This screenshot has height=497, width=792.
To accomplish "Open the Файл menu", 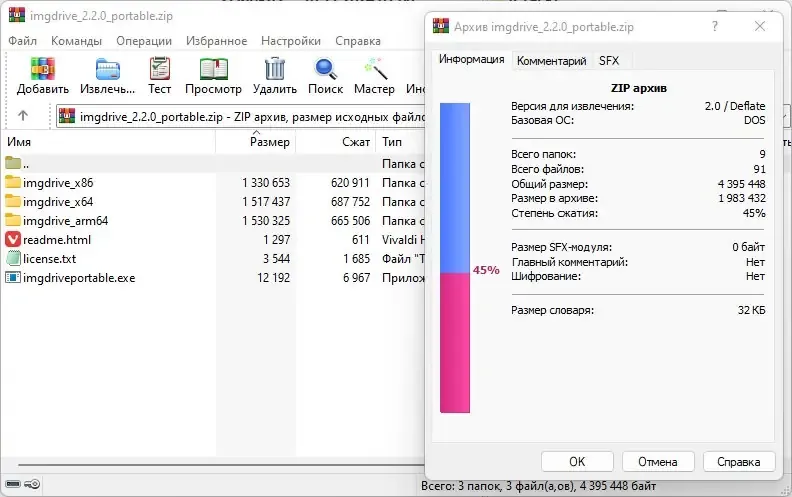I will pos(22,41).
